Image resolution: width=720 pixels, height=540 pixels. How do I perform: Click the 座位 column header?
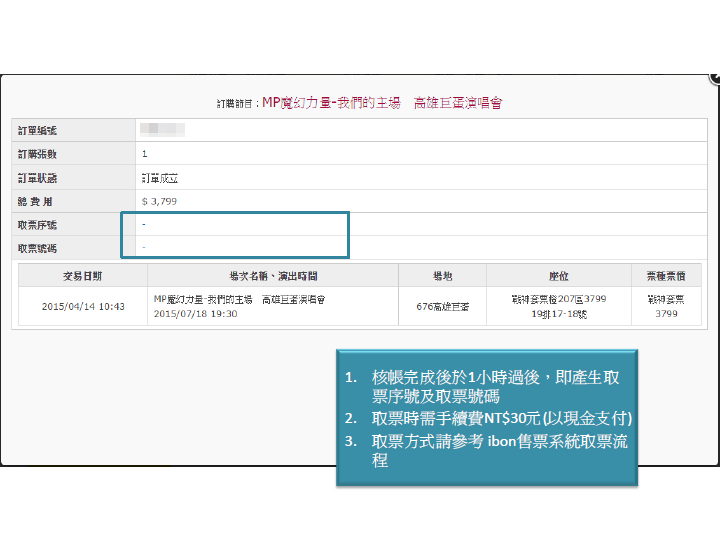(x=558, y=275)
